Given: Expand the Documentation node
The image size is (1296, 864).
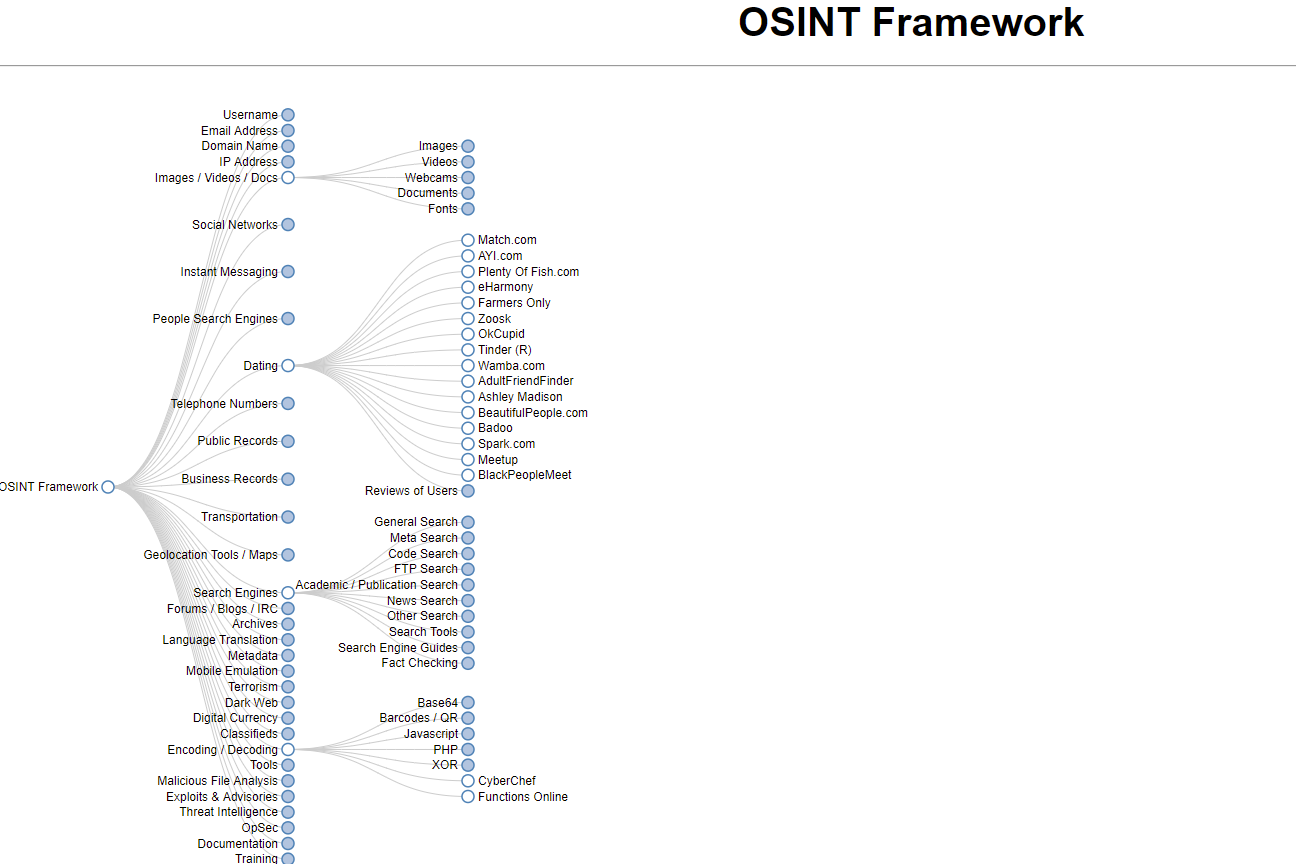Looking at the screenshot, I should (x=288, y=844).
